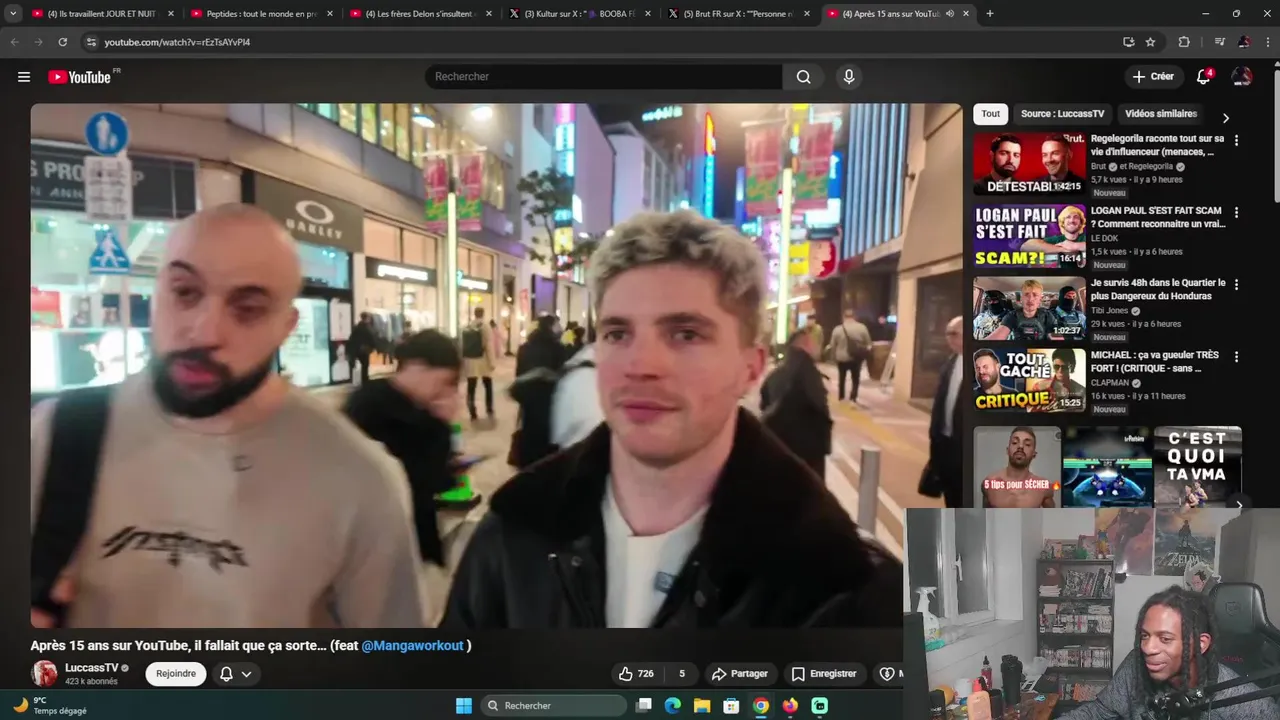Click the Partager button
The height and width of the screenshot is (720, 1280).
click(x=739, y=674)
